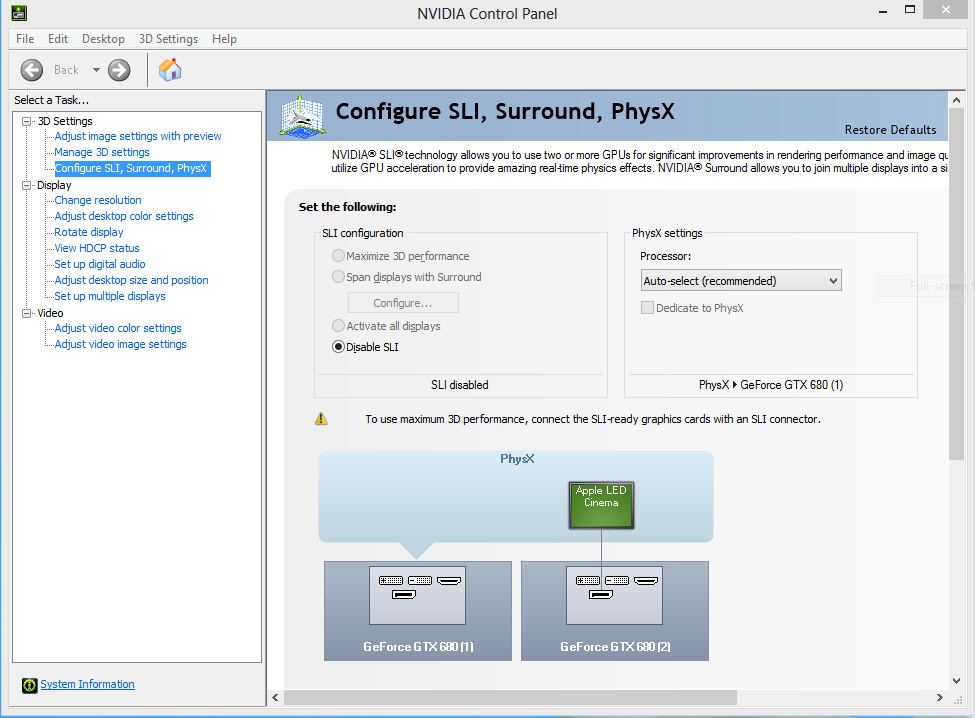Open Adjust video color settings
The width and height of the screenshot is (975, 718).
point(118,328)
